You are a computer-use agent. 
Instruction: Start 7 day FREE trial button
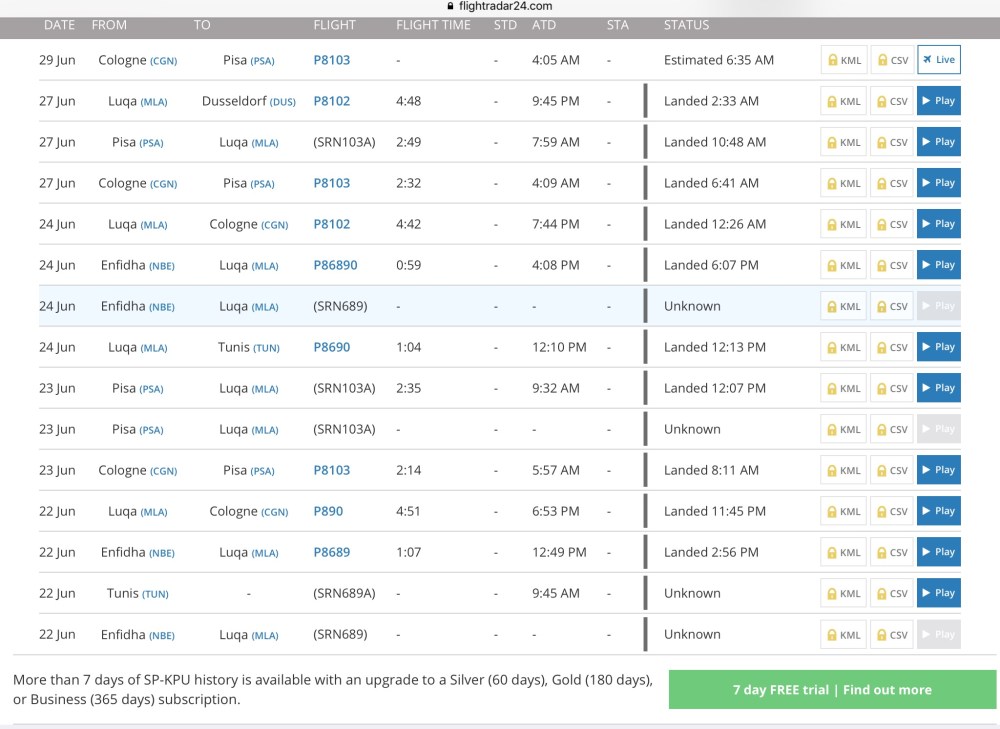pyautogui.click(x=832, y=689)
